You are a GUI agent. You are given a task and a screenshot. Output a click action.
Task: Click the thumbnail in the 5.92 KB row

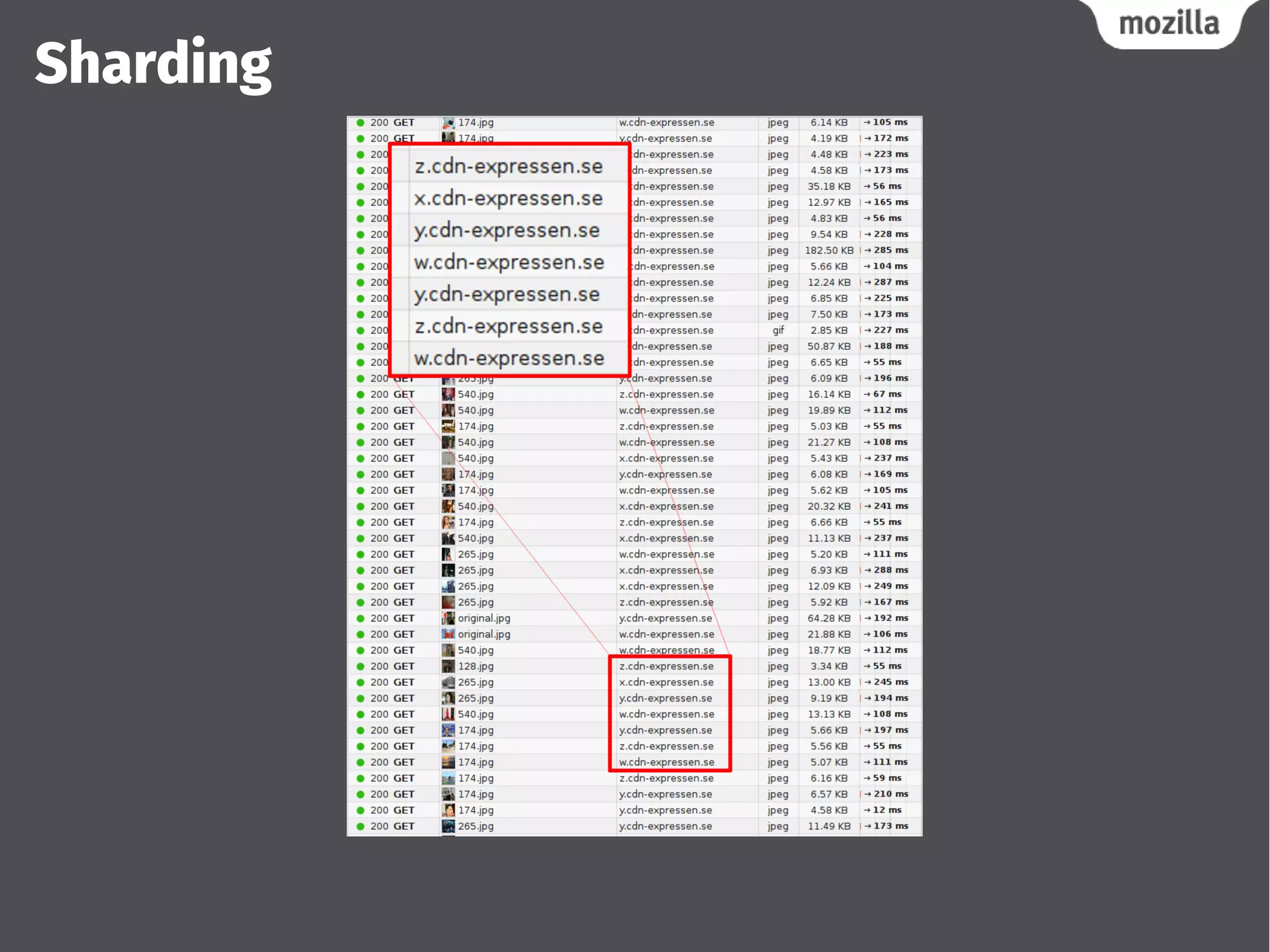[x=448, y=603]
